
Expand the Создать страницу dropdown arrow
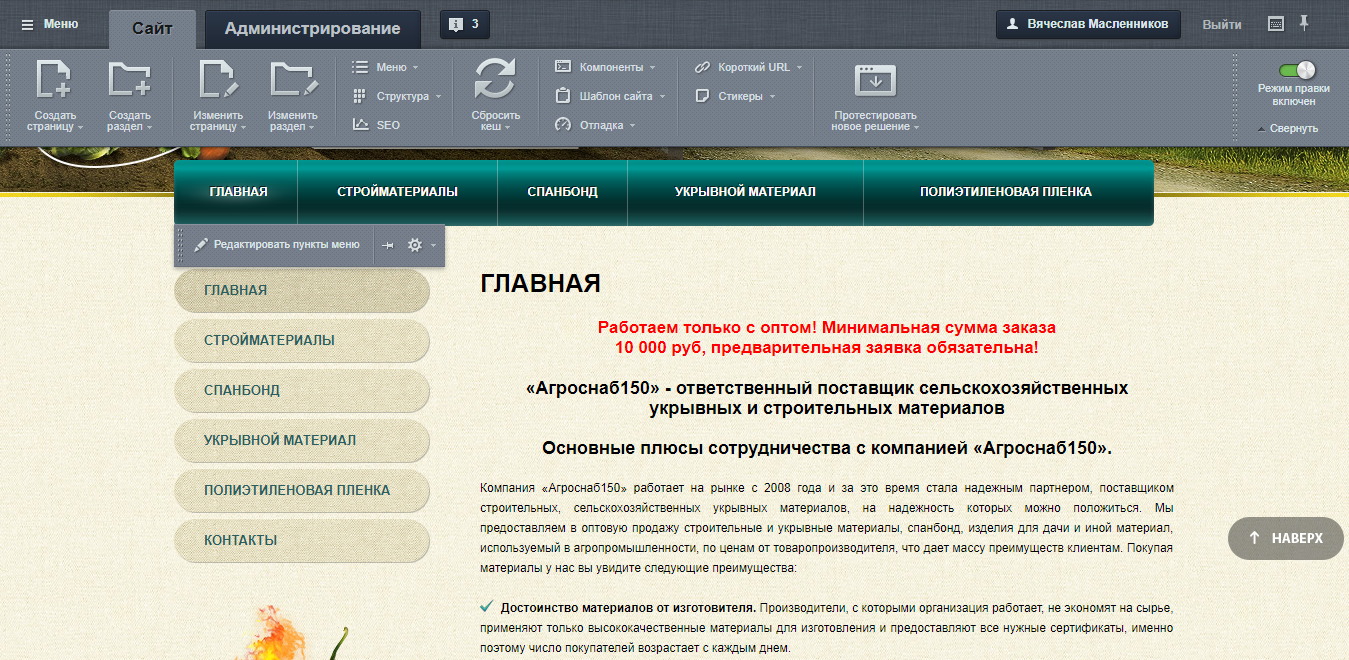point(80,128)
